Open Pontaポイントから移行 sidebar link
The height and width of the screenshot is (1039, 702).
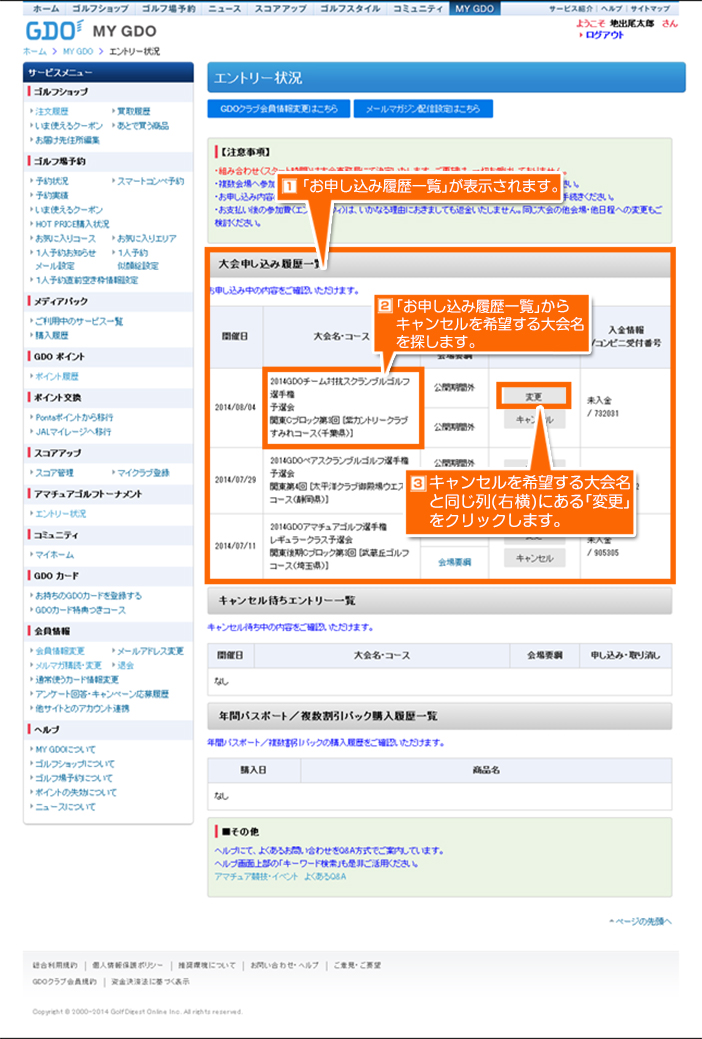74,417
